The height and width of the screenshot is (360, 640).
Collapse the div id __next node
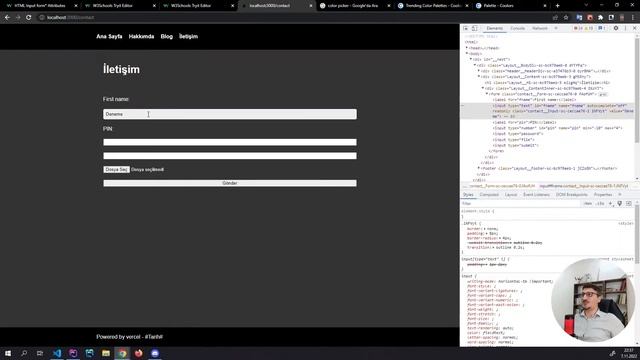tap(471, 59)
